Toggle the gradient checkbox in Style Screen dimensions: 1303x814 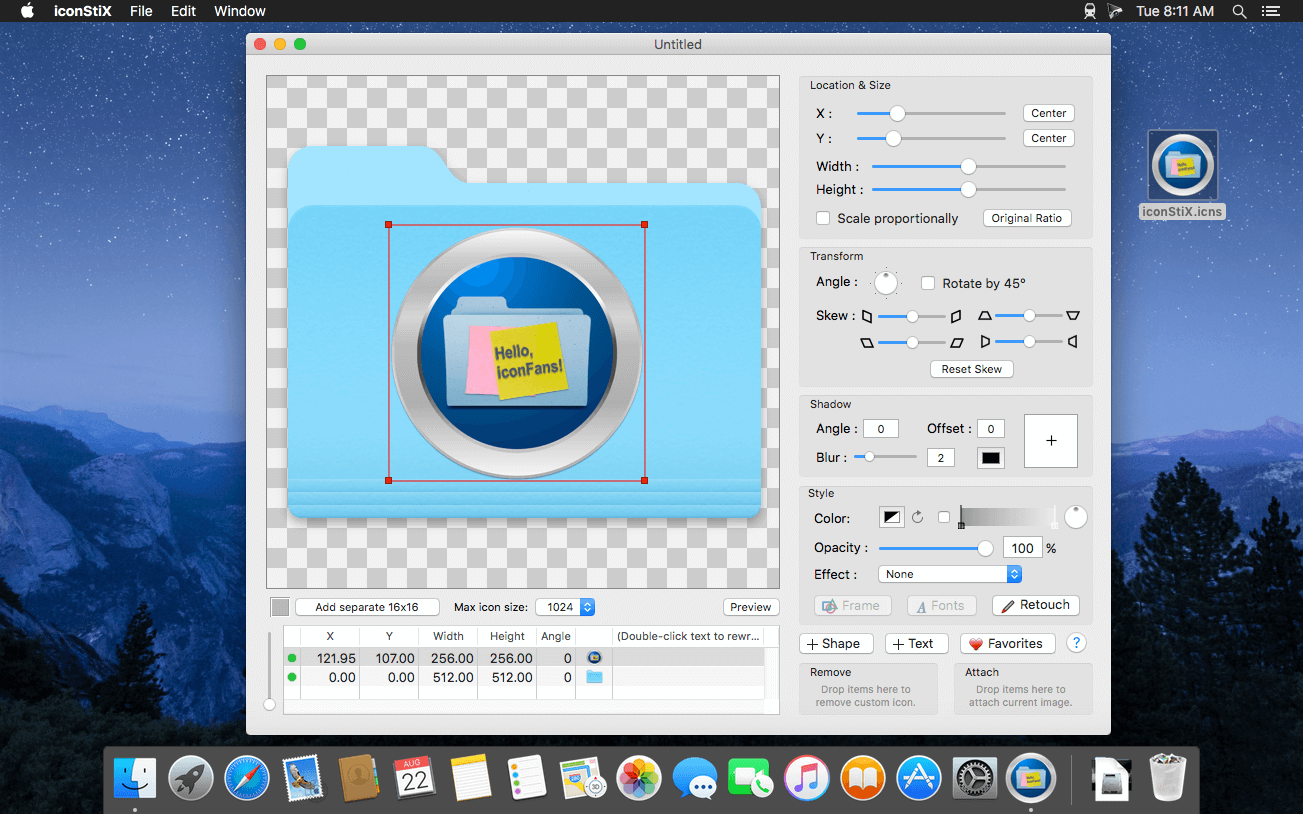click(x=944, y=517)
